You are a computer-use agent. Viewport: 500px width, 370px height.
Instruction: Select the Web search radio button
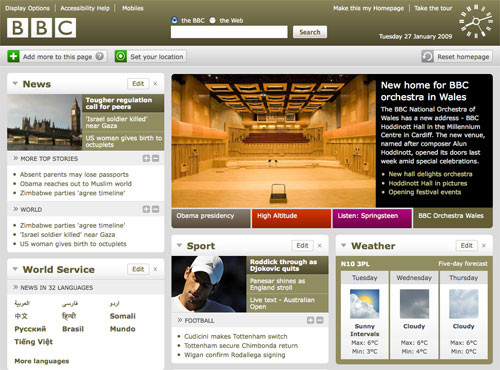[x=213, y=20]
